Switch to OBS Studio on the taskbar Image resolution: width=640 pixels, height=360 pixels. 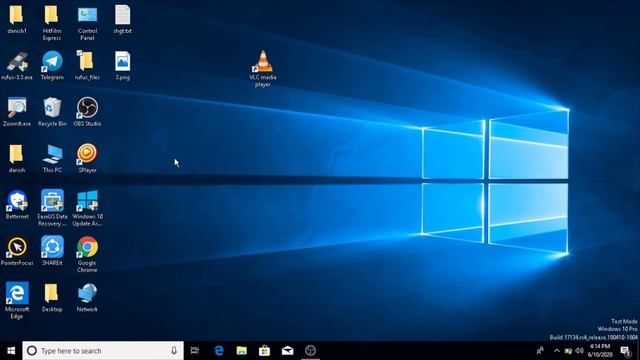pyautogui.click(x=310, y=351)
